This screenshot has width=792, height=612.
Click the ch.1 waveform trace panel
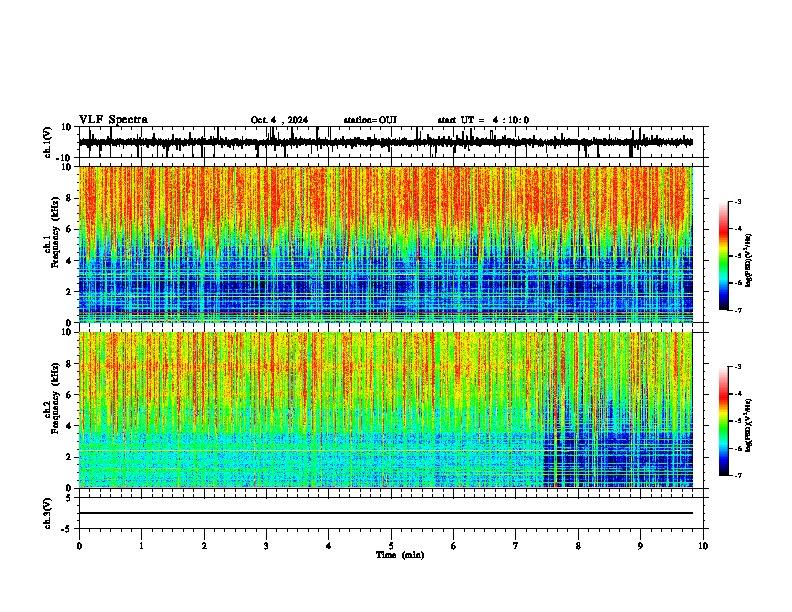click(393, 142)
